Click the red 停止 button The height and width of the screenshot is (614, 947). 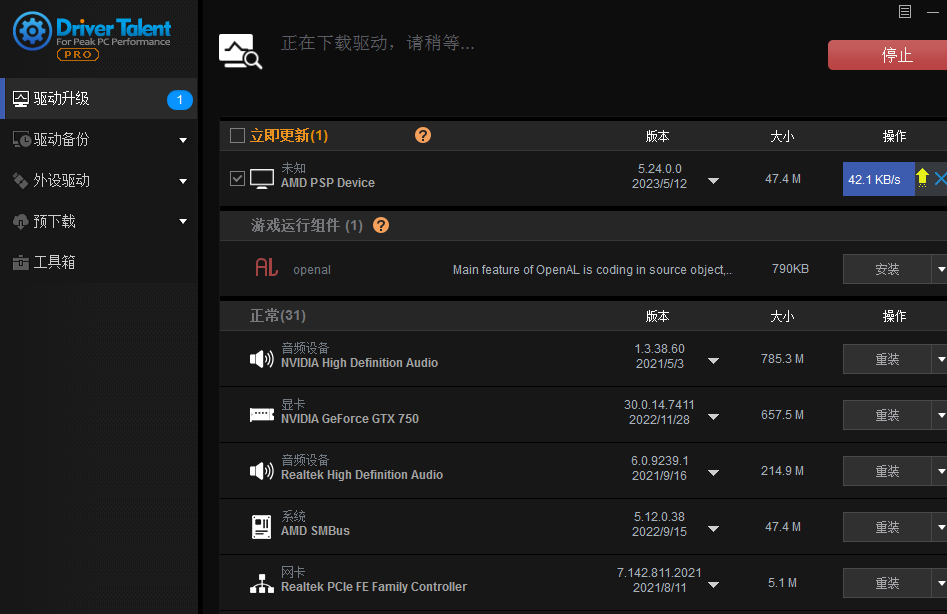[888, 55]
